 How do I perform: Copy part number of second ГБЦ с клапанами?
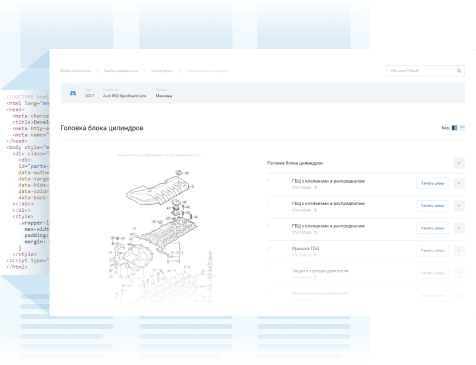coord(315,210)
